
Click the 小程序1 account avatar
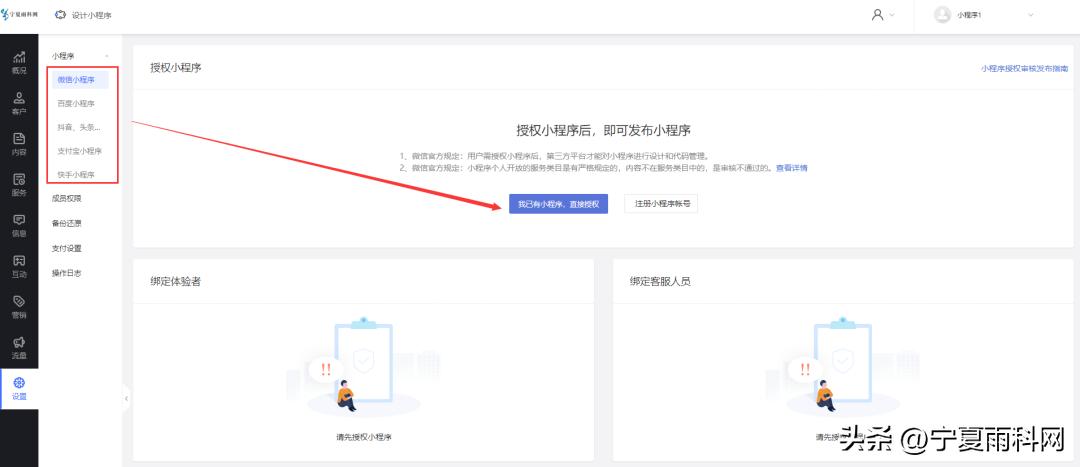[942, 14]
